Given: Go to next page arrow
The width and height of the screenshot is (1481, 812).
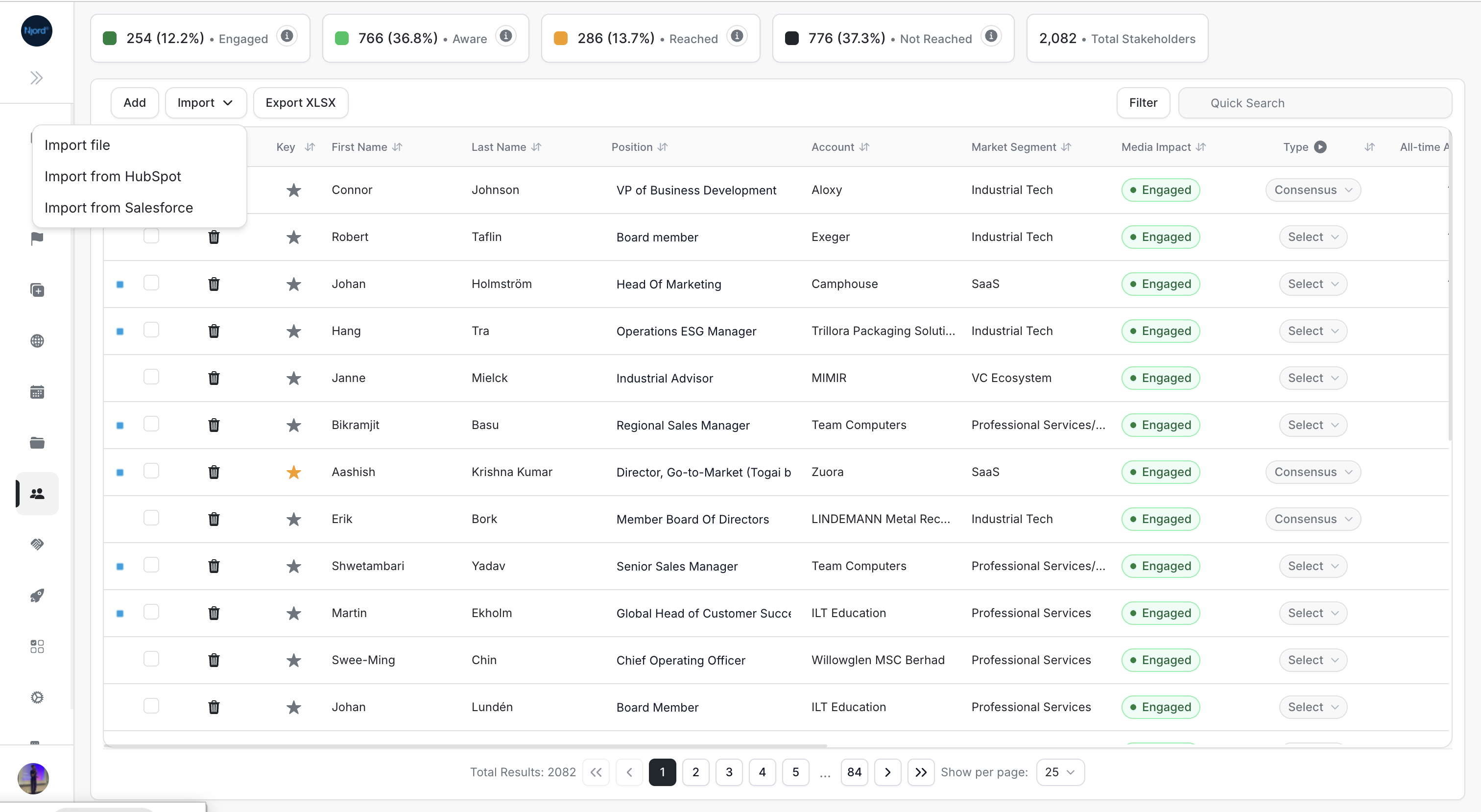Looking at the screenshot, I should (x=888, y=772).
